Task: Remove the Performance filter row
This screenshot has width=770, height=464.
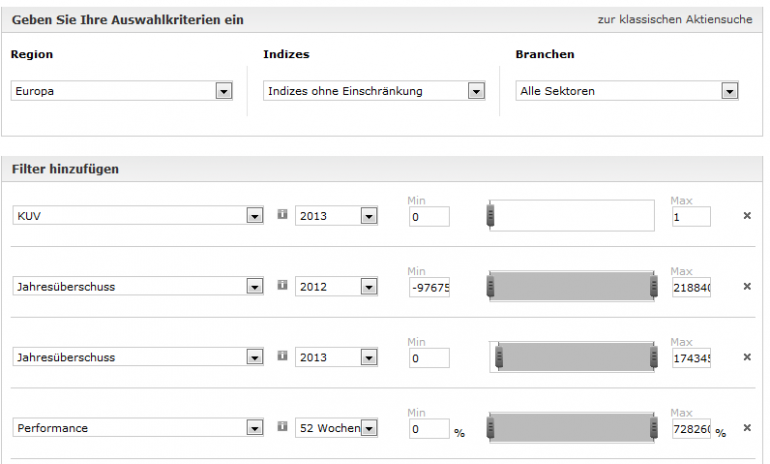Action: point(746,428)
